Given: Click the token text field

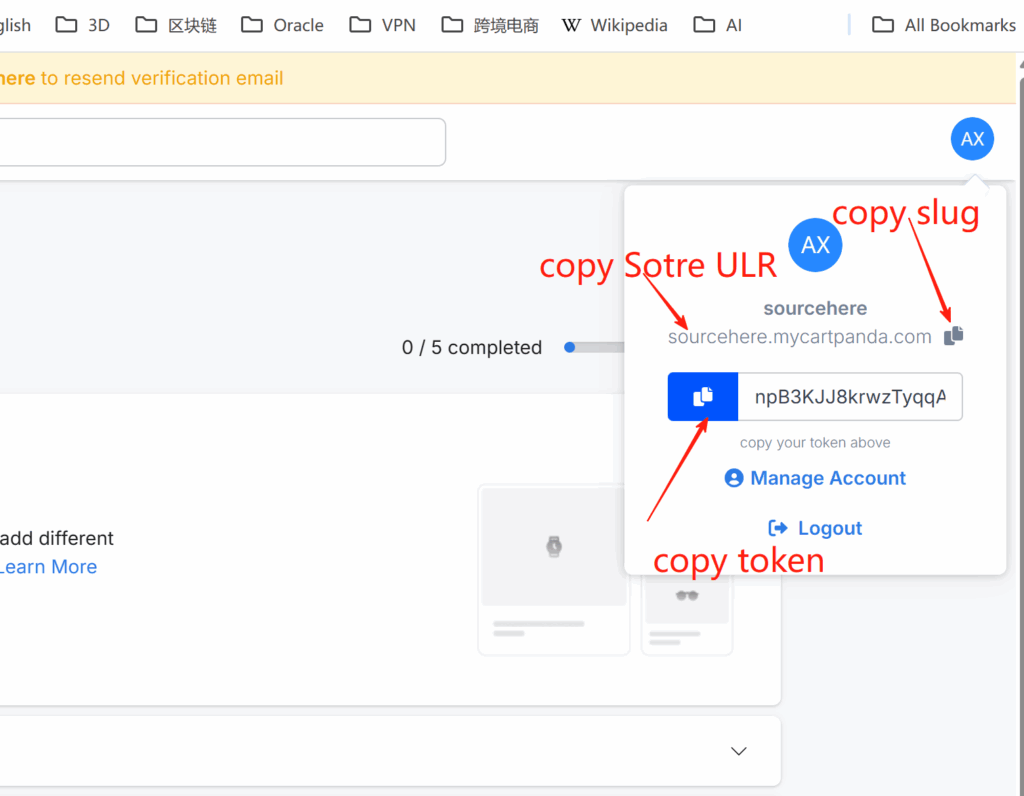Looking at the screenshot, I should [x=850, y=396].
